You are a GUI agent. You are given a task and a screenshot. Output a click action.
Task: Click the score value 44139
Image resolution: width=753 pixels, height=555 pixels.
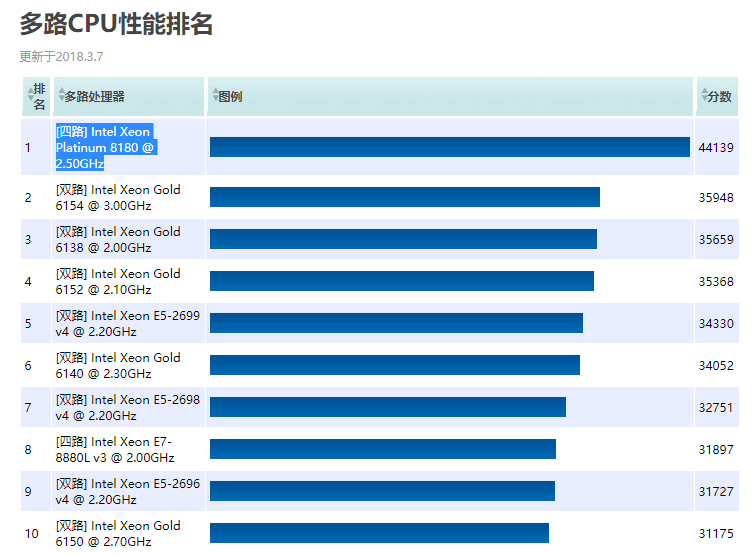click(x=716, y=147)
